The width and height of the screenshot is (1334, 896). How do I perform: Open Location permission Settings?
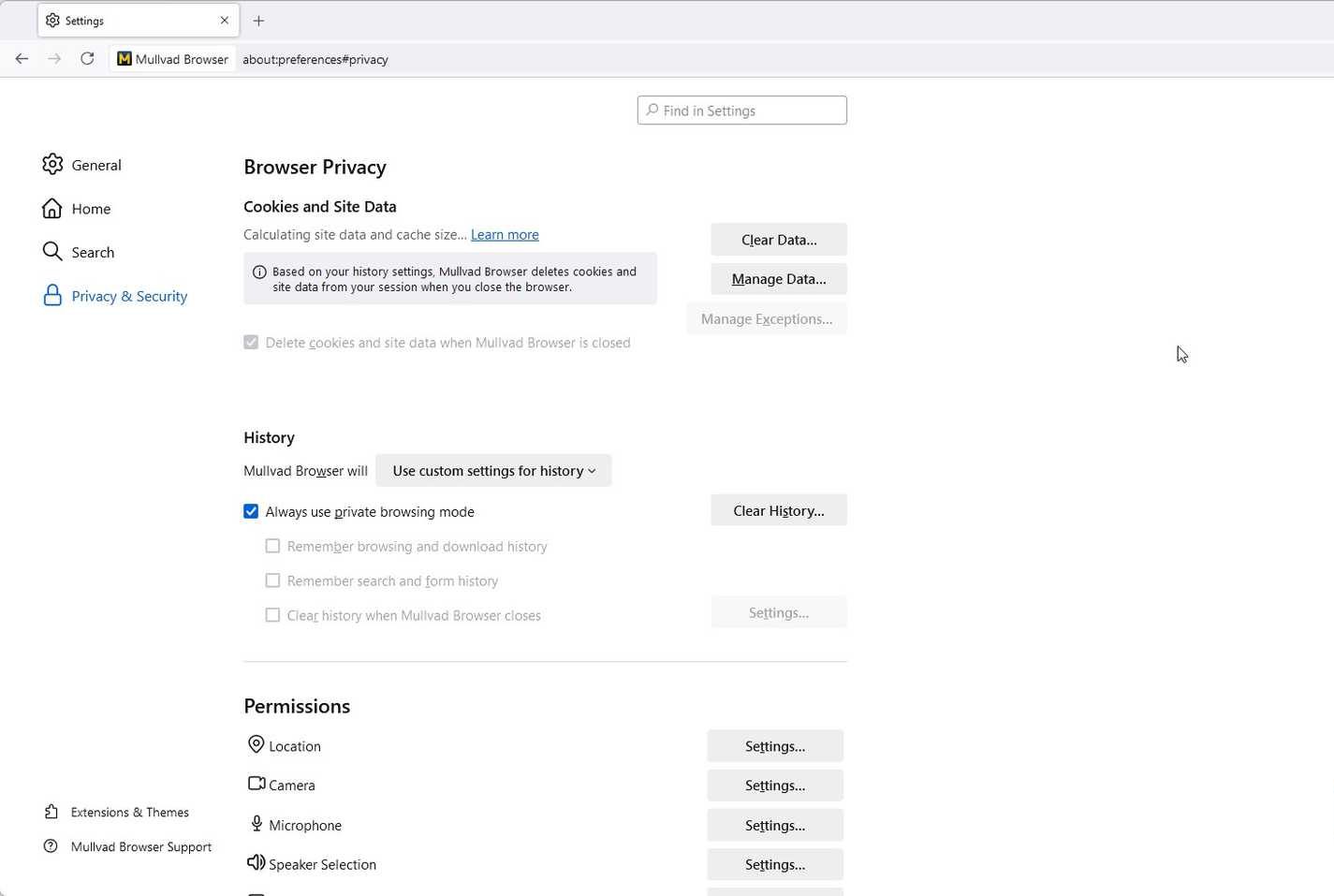[x=774, y=746]
